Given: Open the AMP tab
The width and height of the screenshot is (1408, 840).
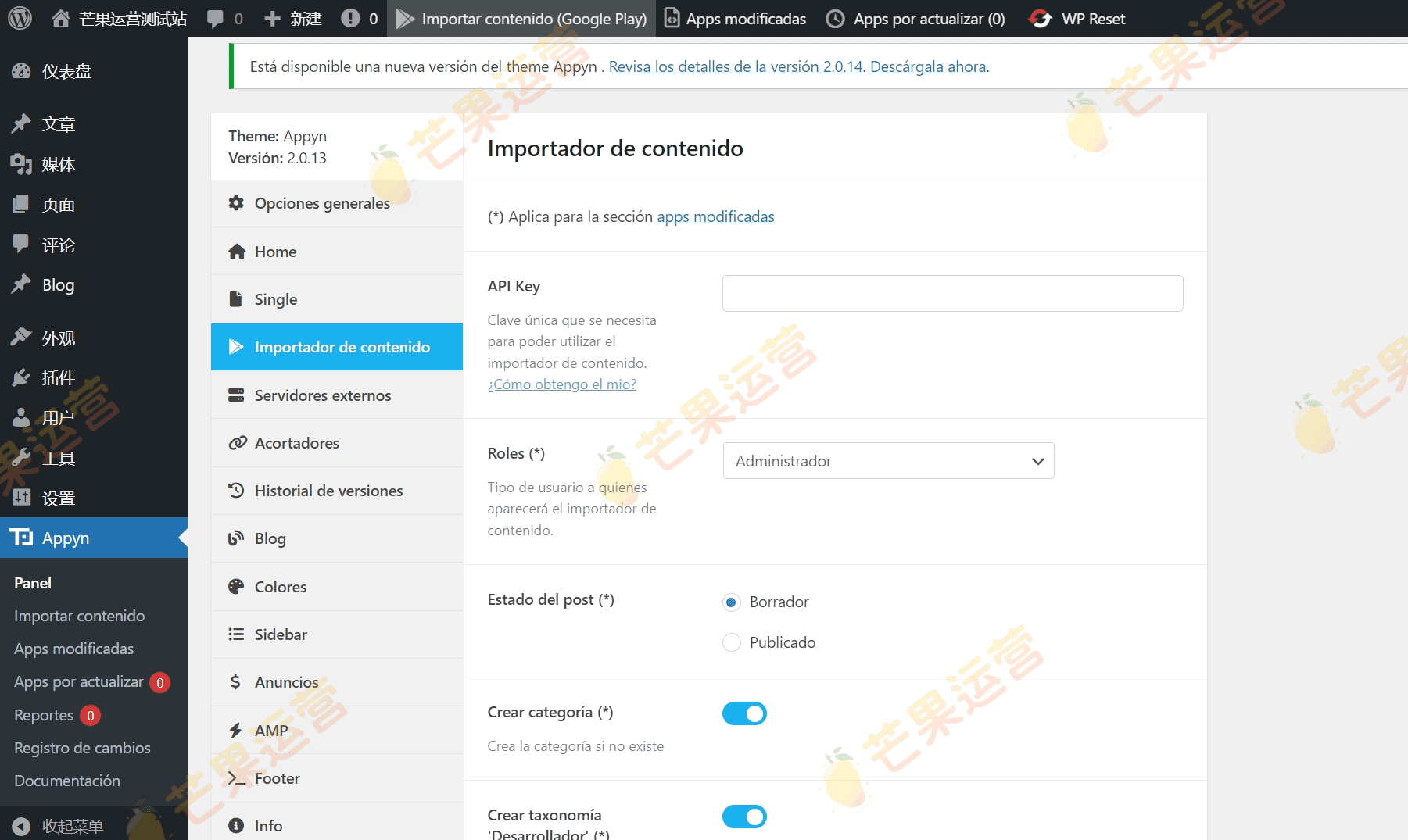Looking at the screenshot, I should [x=337, y=731].
